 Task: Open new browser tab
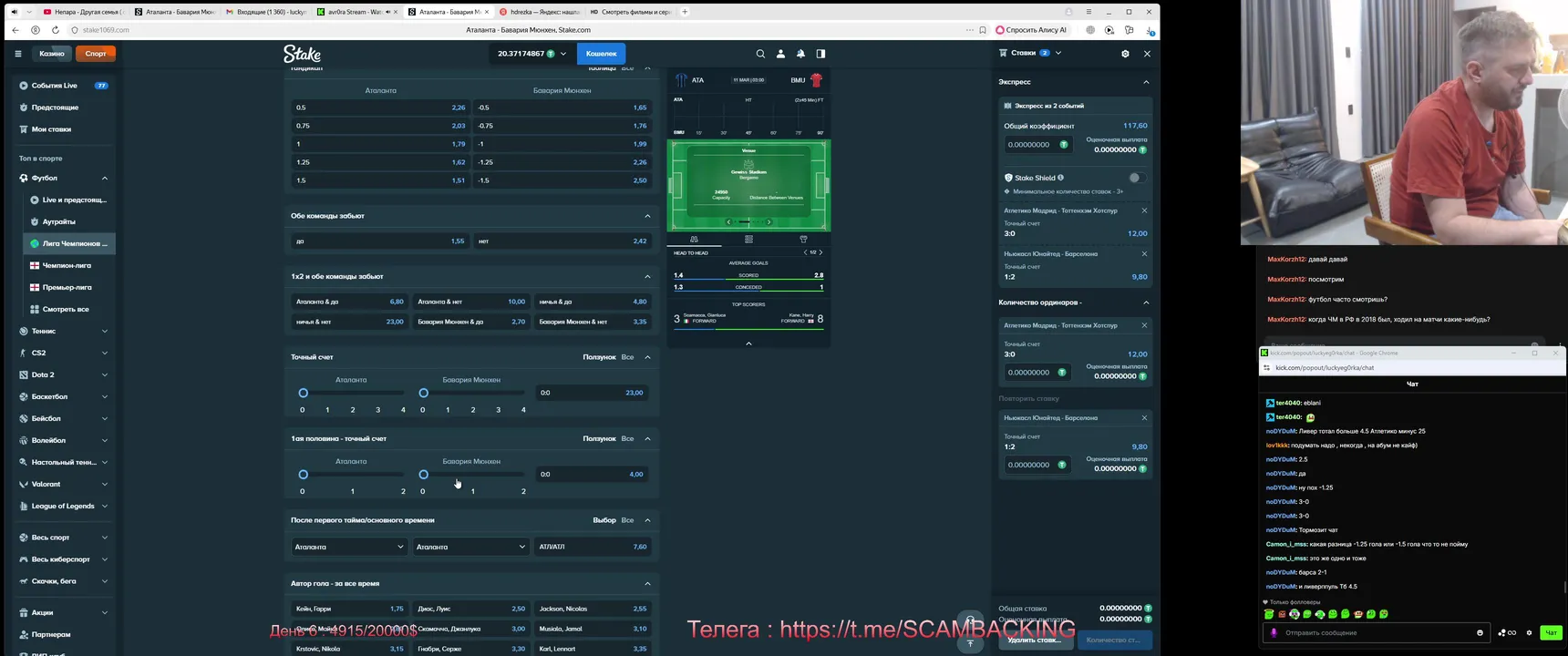tap(685, 12)
